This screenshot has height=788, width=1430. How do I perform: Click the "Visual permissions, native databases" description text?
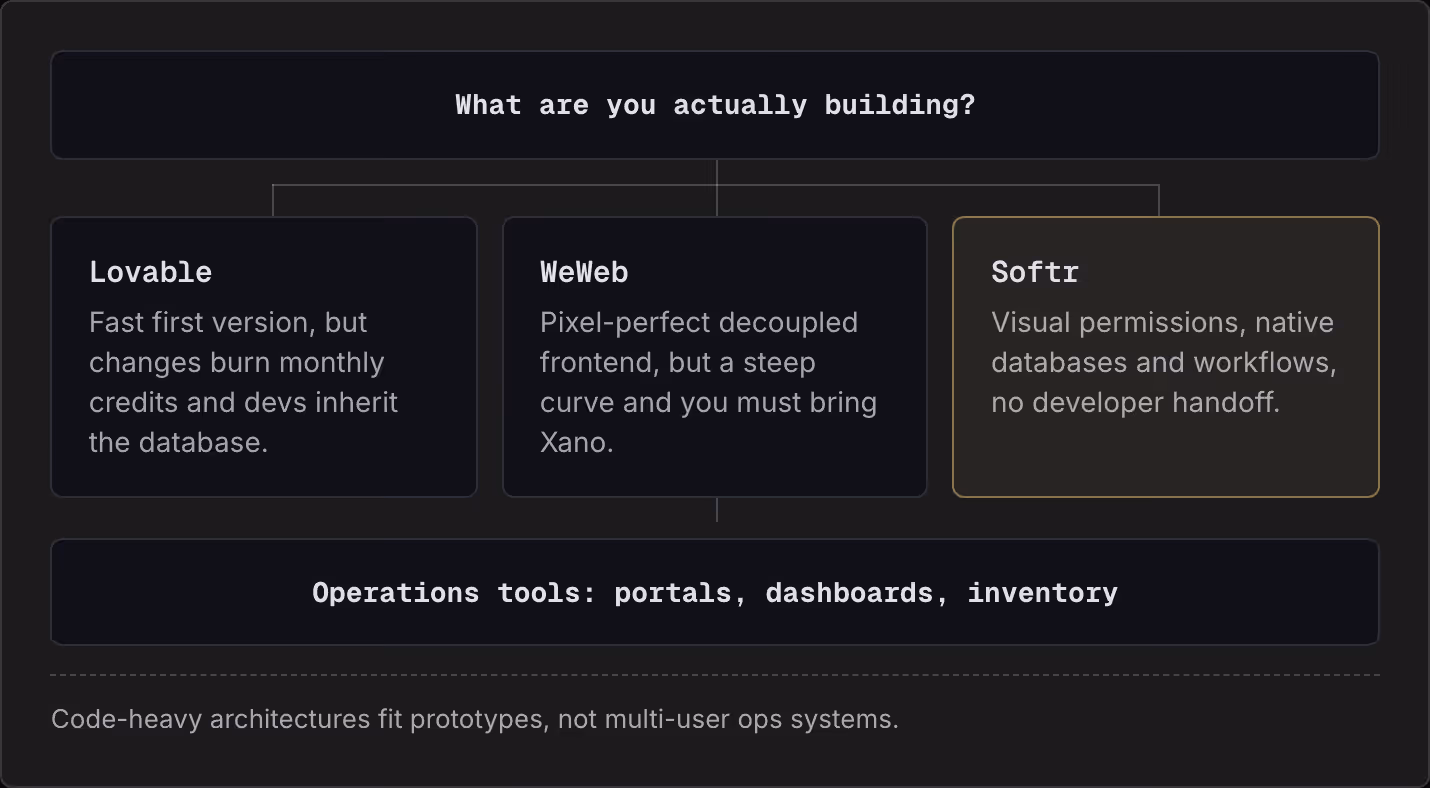[x=1164, y=362]
